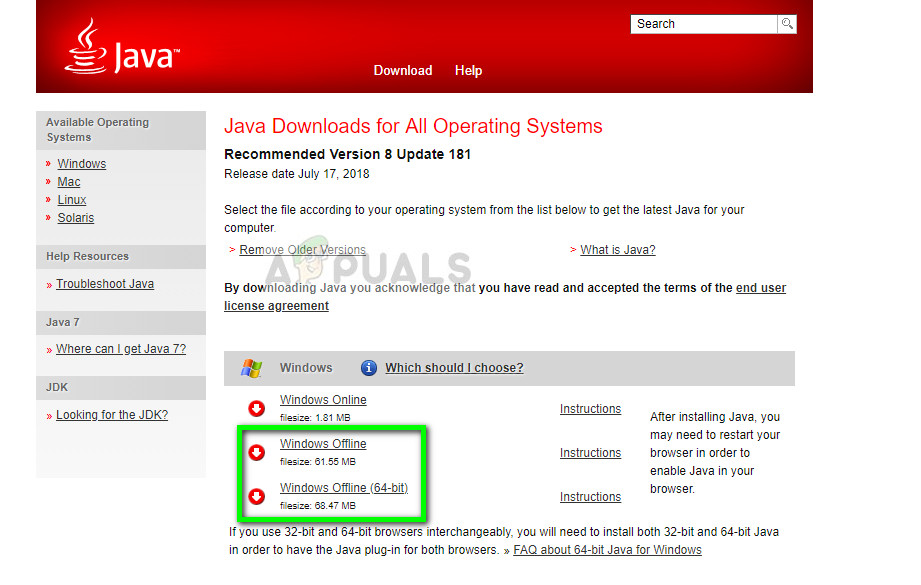Open the Download menu in header
This screenshot has height=585, width=921.
coord(403,70)
